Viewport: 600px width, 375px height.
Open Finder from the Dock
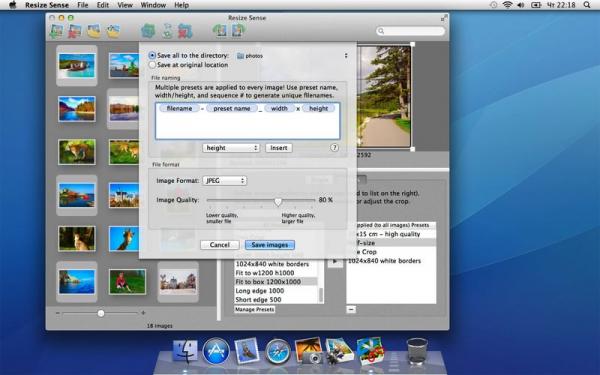click(185, 351)
